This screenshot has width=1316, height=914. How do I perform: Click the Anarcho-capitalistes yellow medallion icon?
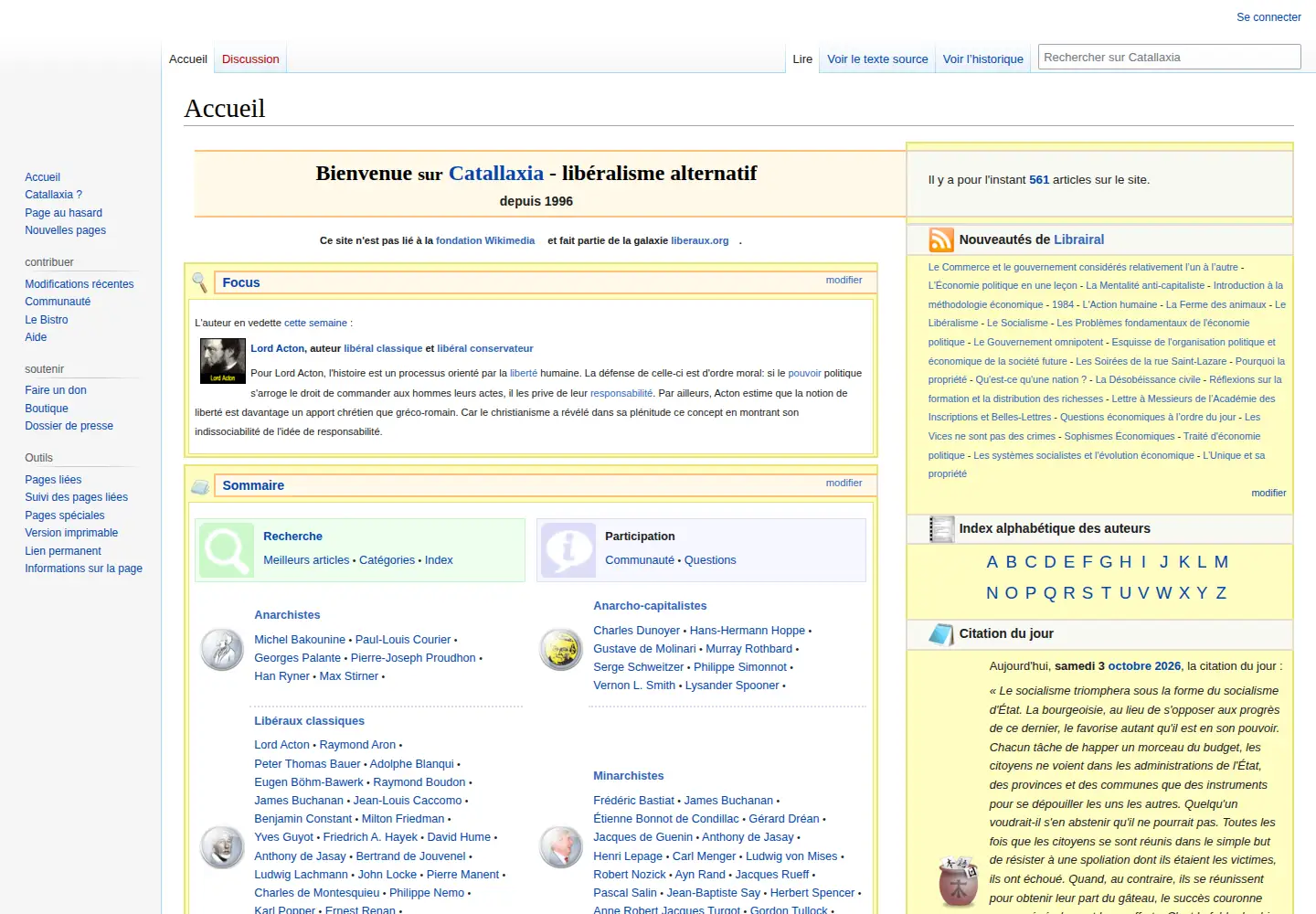(561, 650)
